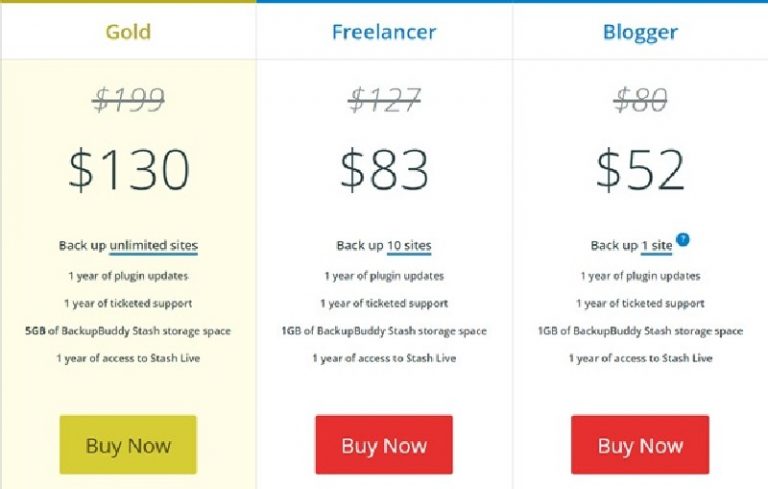Click Freelancer's 1GB Stash storage space text
This screenshot has width=768, height=489.
(384, 331)
